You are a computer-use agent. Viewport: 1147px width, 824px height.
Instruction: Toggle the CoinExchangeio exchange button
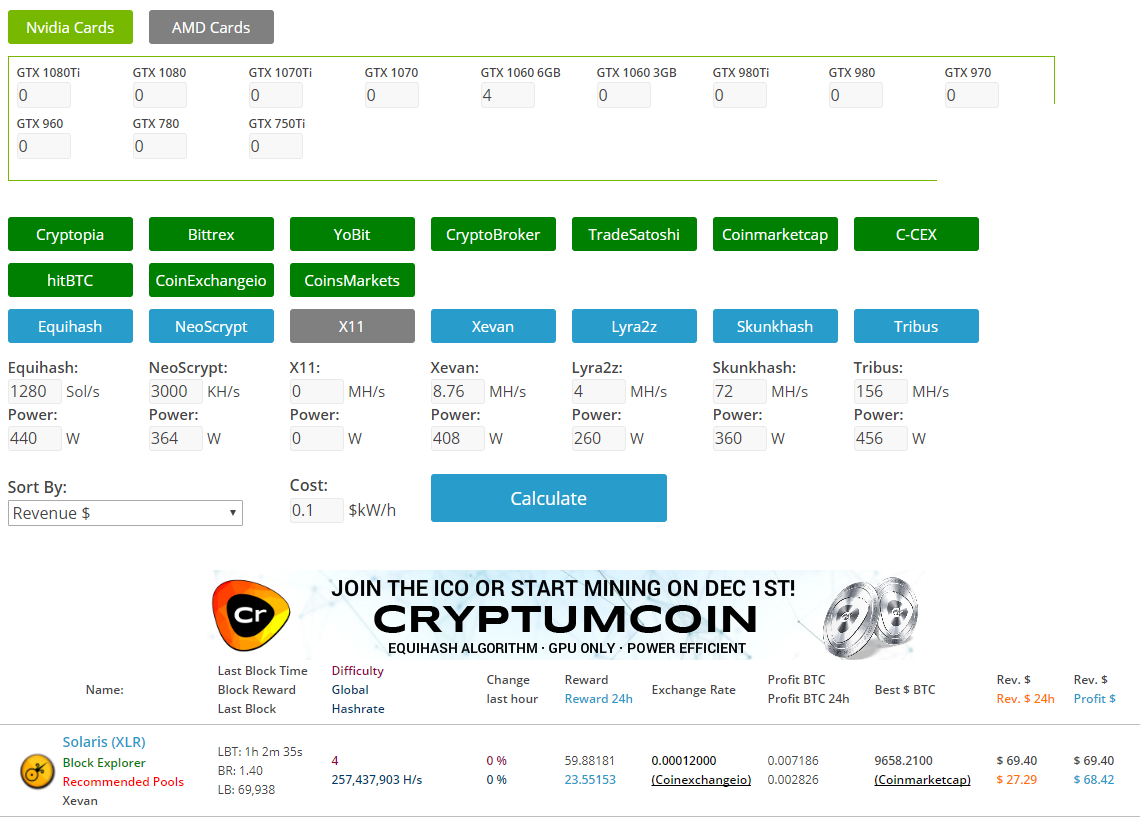[x=211, y=280]
